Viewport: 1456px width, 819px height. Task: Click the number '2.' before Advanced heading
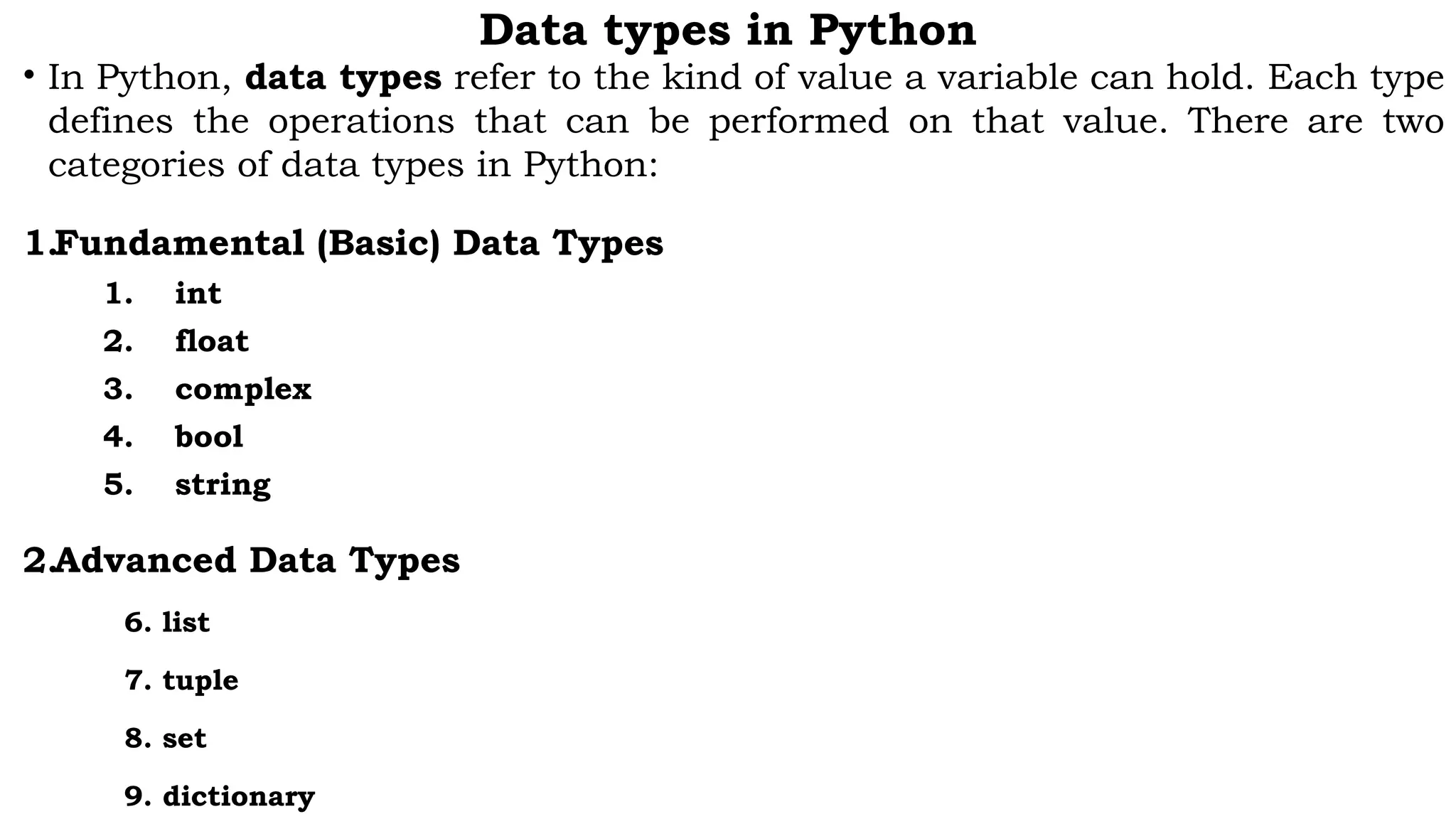point(36,560)
